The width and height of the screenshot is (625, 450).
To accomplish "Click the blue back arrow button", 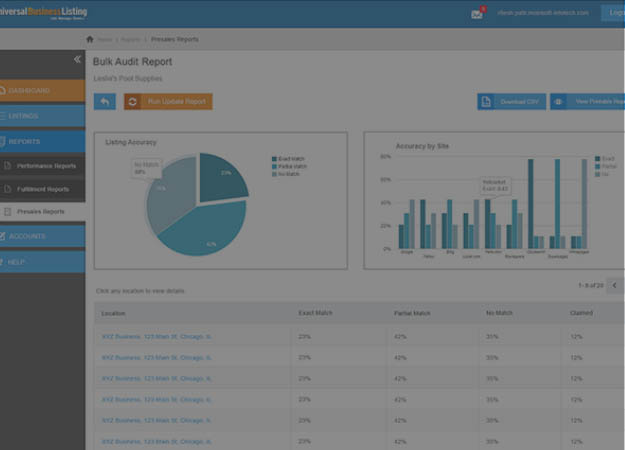I will [x=105, y=102].
